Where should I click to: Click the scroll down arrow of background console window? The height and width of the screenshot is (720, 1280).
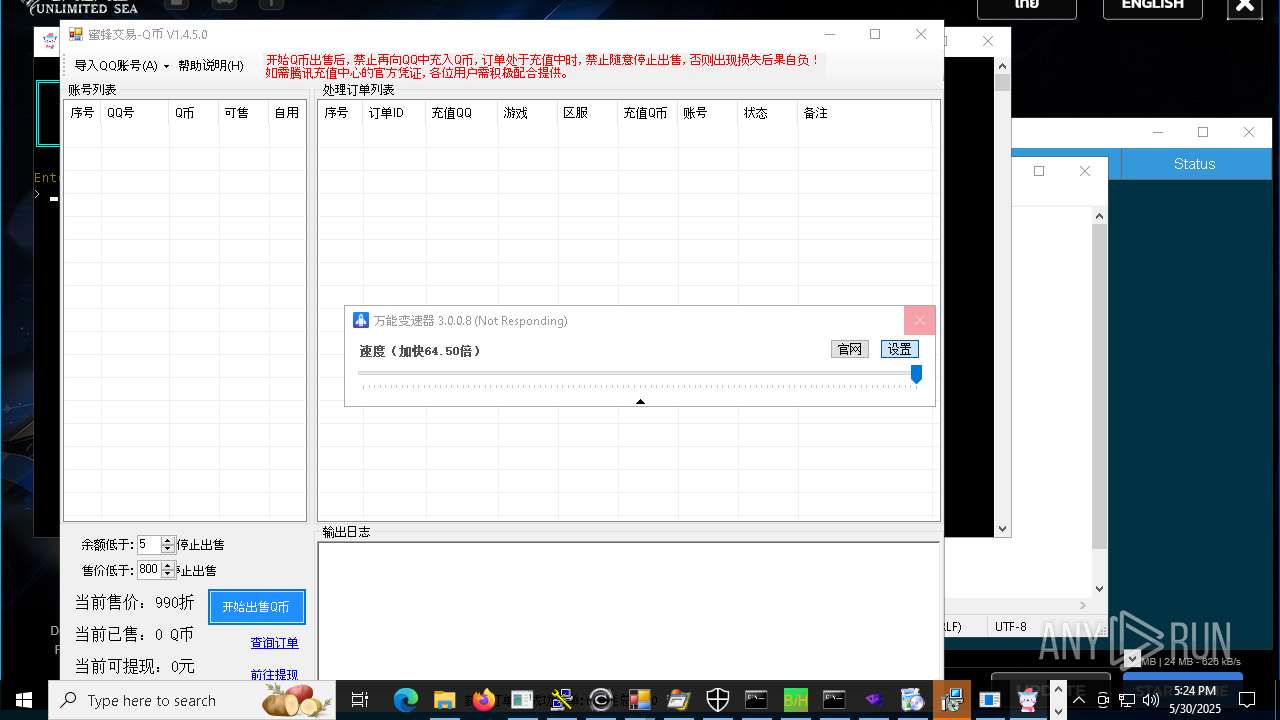point(1003,530)
